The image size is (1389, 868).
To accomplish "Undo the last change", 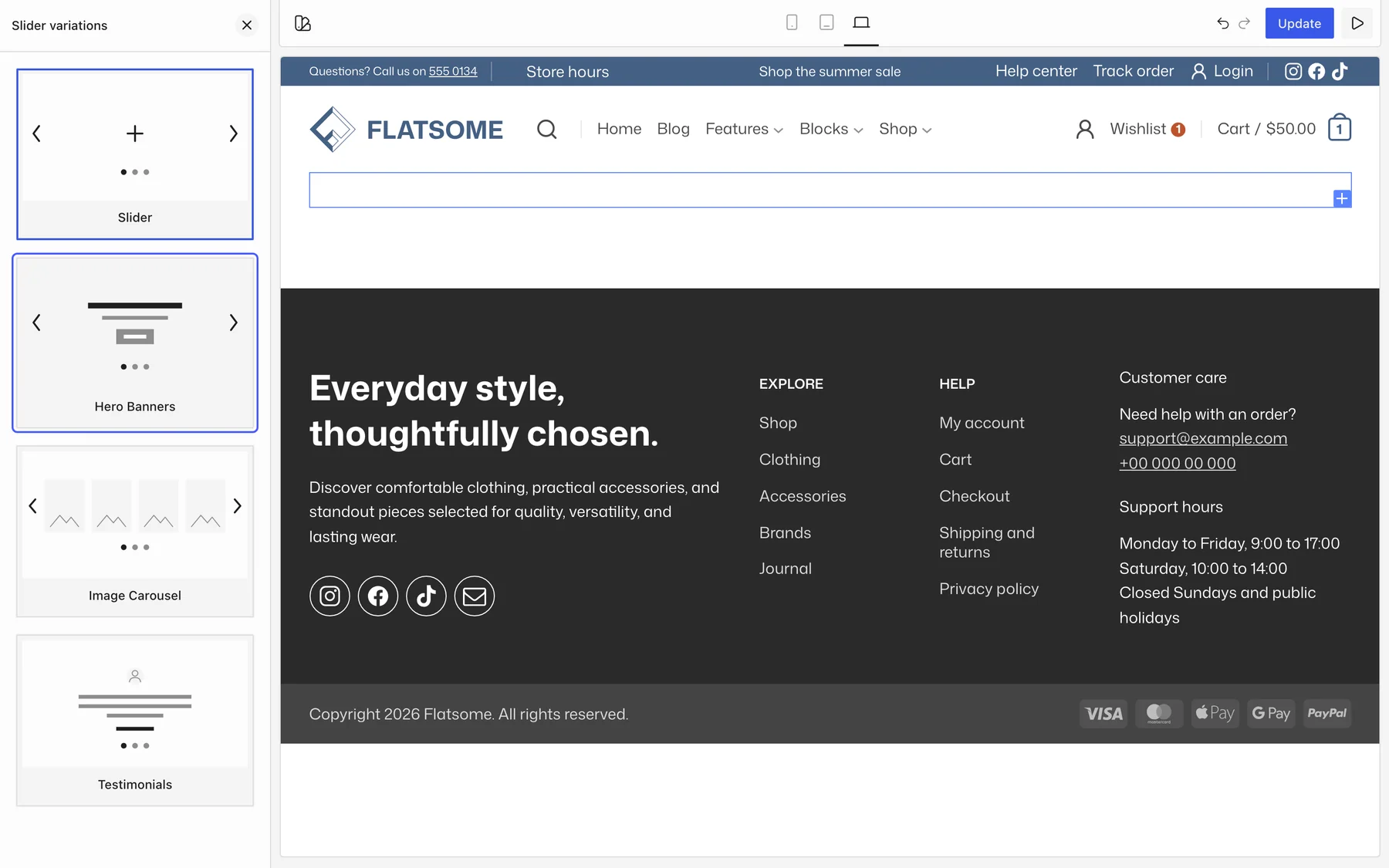I will [1223, 24].
